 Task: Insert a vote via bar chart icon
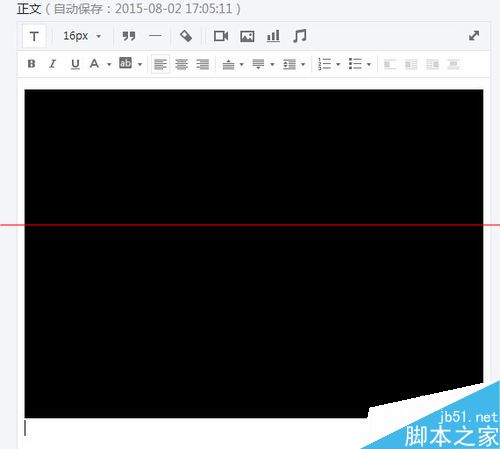point(273,36)
